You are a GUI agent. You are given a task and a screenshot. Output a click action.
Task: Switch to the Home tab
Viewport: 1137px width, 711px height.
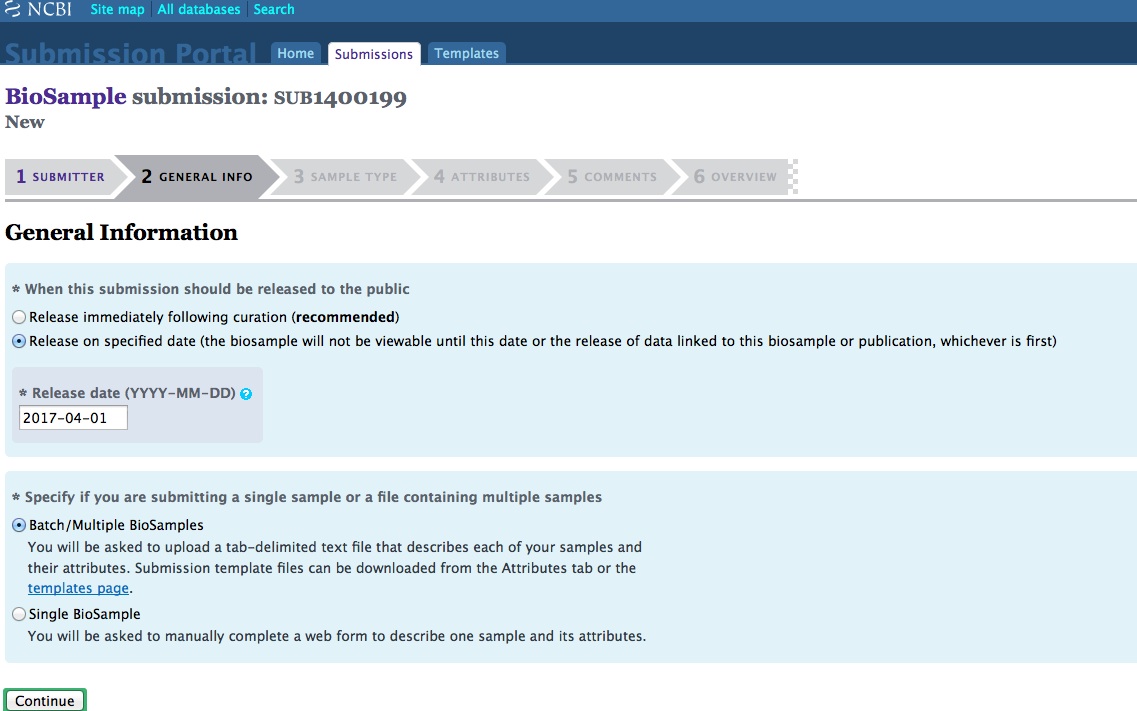[295, 54]
